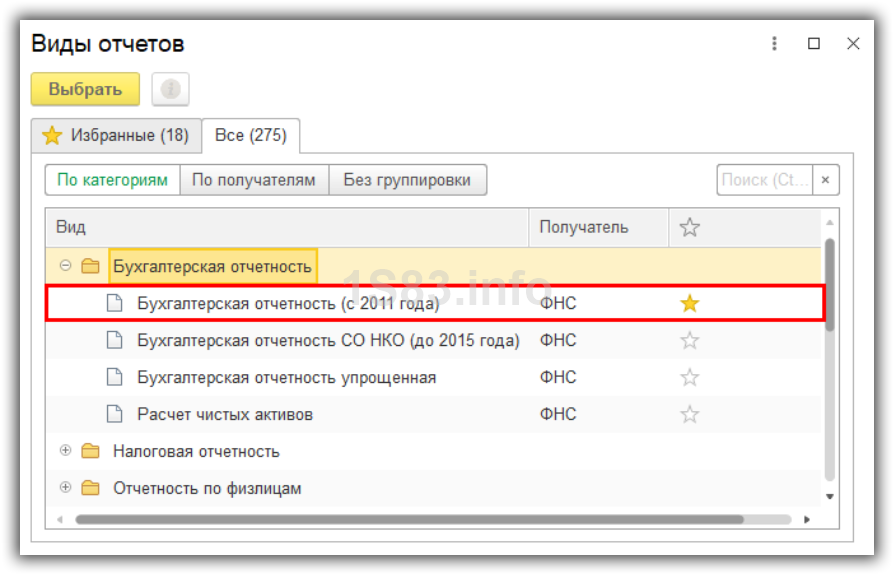The height and width of the screenshot is (575, 894).
Task: Focus the Поиск search field
Action: (764, 180)
